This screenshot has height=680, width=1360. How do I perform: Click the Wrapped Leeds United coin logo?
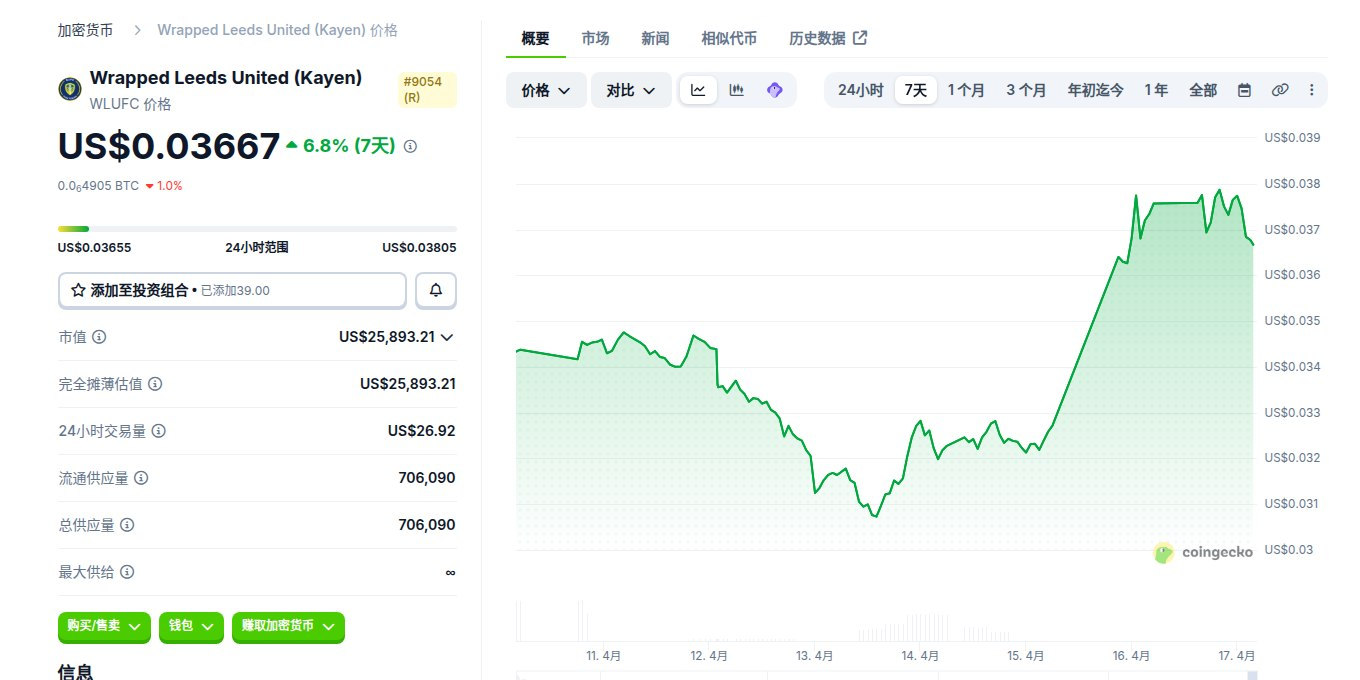pos(70,89)
